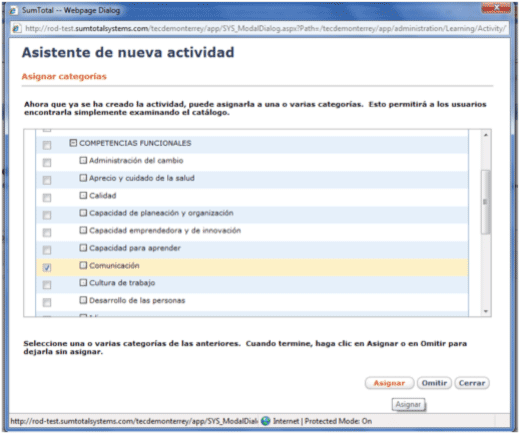519x434 pixels.
Task: Click the Omitir button
Action: click(434, 383)
